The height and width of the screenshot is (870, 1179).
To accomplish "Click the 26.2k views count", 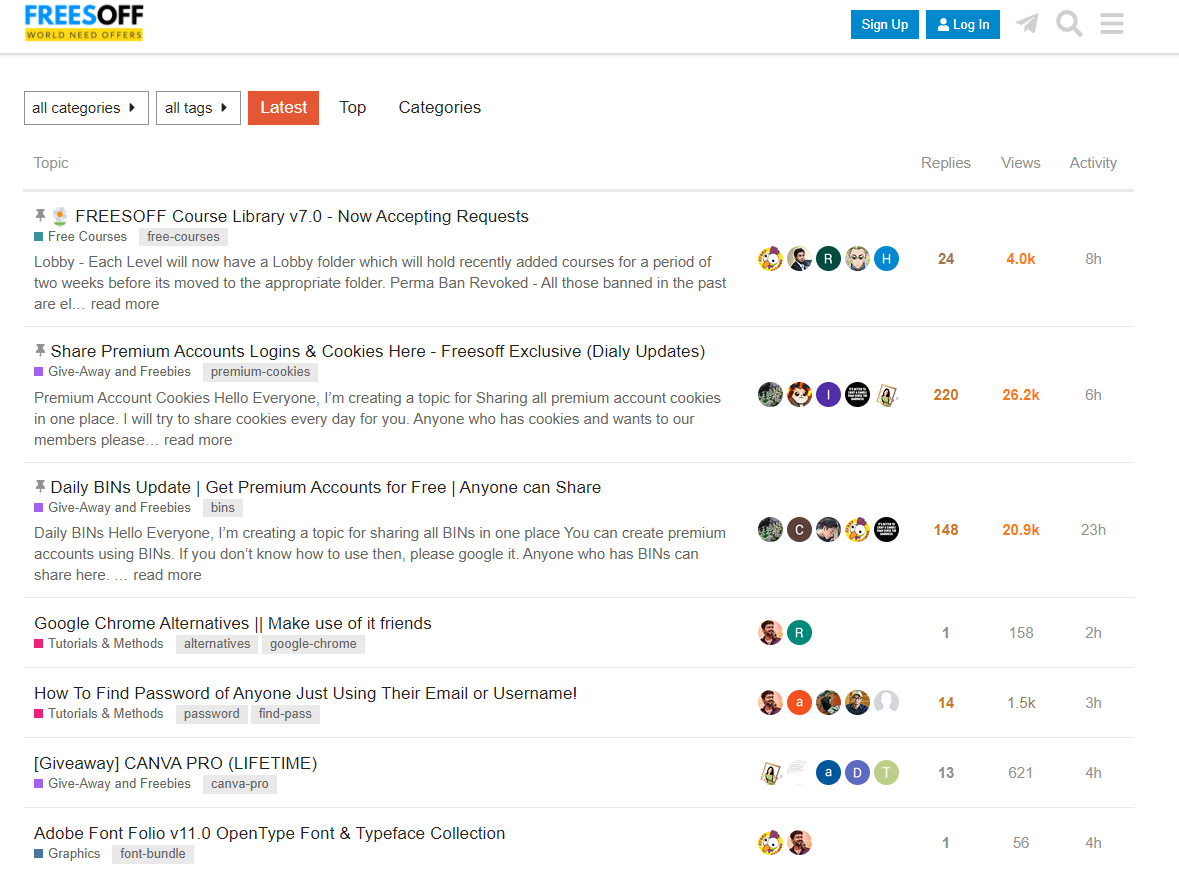I will [1020, 395].
